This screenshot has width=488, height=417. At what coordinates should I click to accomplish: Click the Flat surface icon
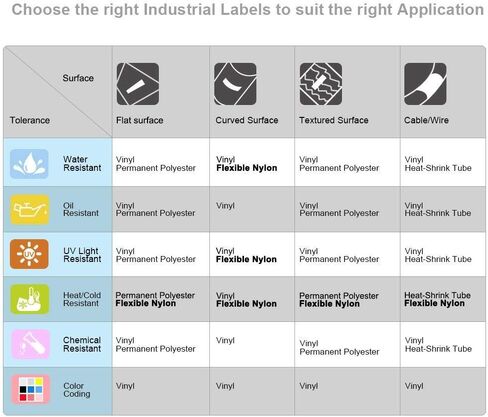pyautogui.click(x=138, y=84)
